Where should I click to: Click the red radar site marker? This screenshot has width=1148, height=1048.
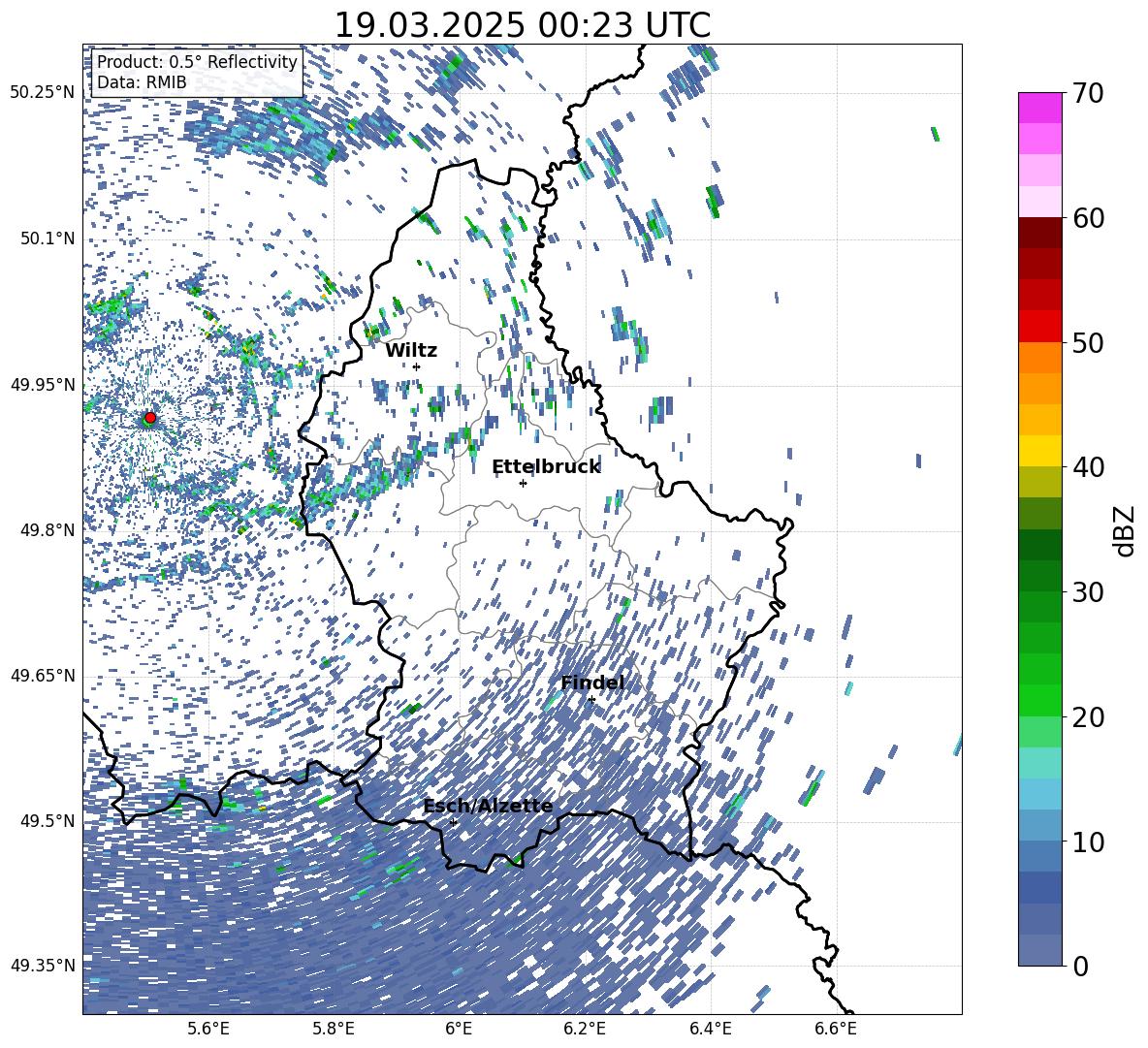click(x=150, y=418)
